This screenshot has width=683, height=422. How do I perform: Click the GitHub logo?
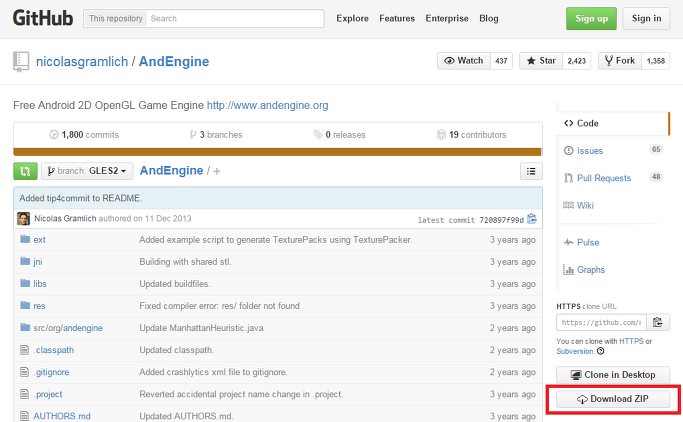(x=43, y=18)
